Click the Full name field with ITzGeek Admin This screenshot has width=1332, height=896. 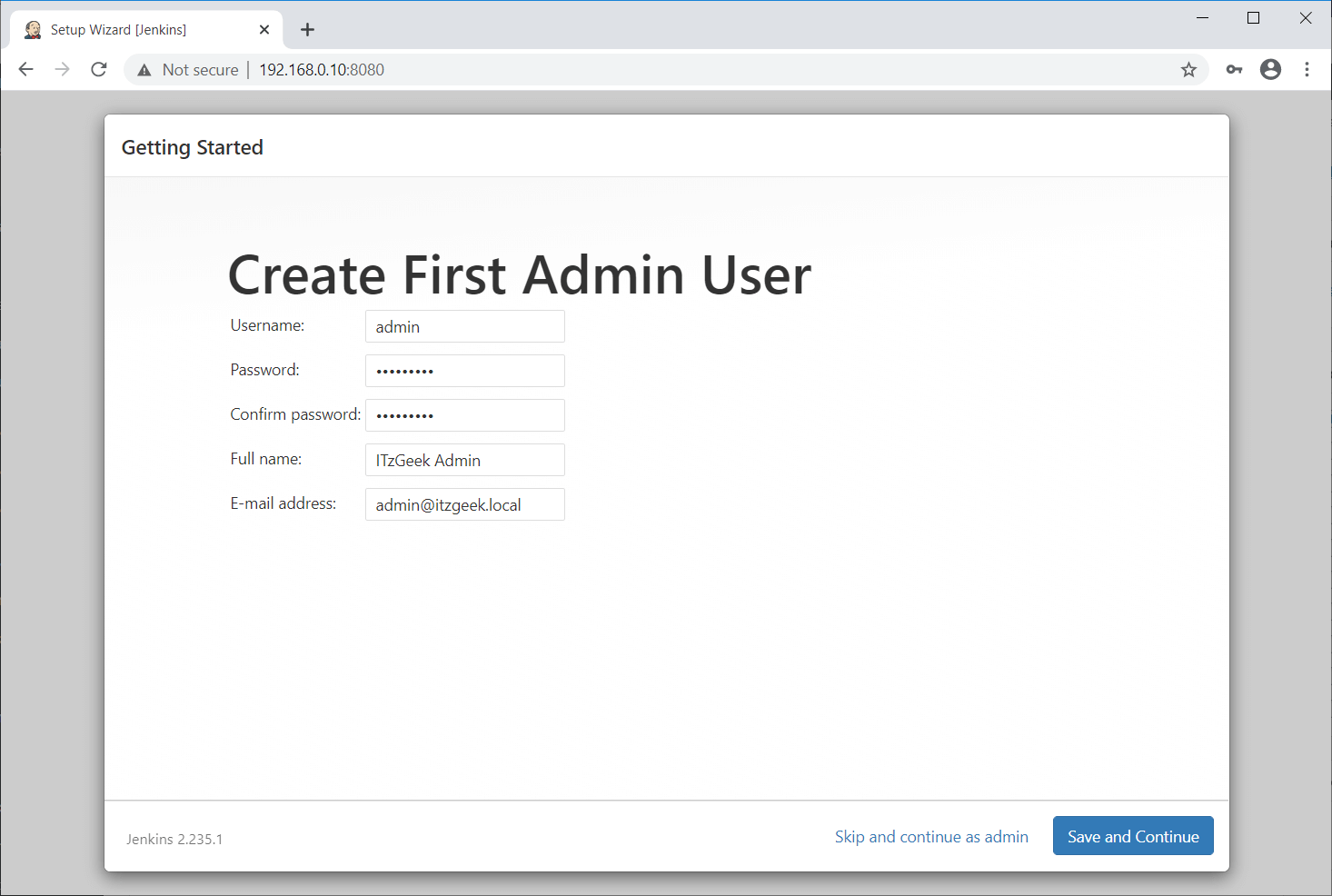(465, 460)
